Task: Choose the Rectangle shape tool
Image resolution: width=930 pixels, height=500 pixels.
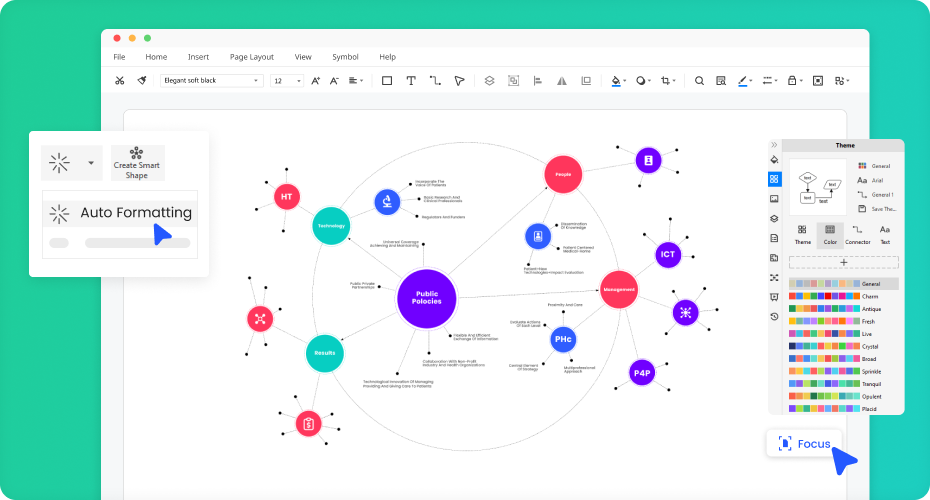Action: click(x=387, y=80)
